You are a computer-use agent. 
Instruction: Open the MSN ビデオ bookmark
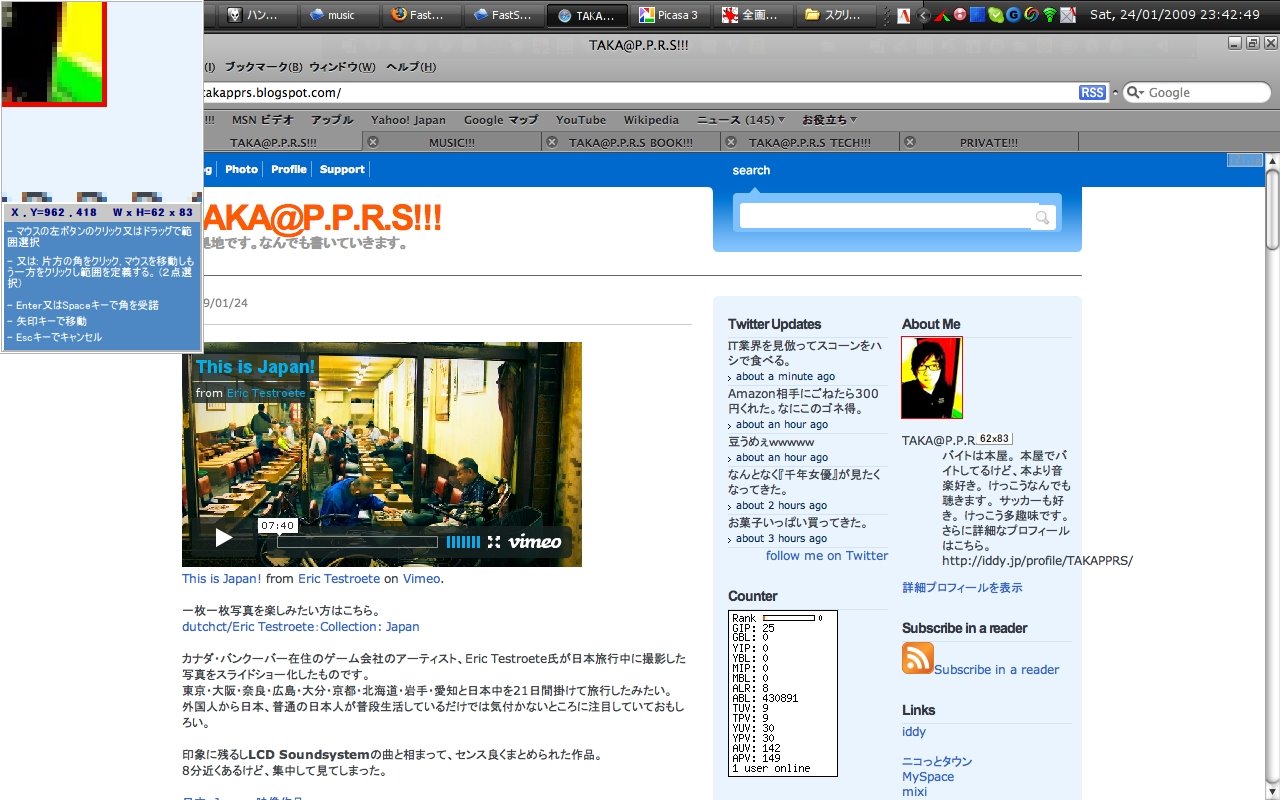click(263, 119)
